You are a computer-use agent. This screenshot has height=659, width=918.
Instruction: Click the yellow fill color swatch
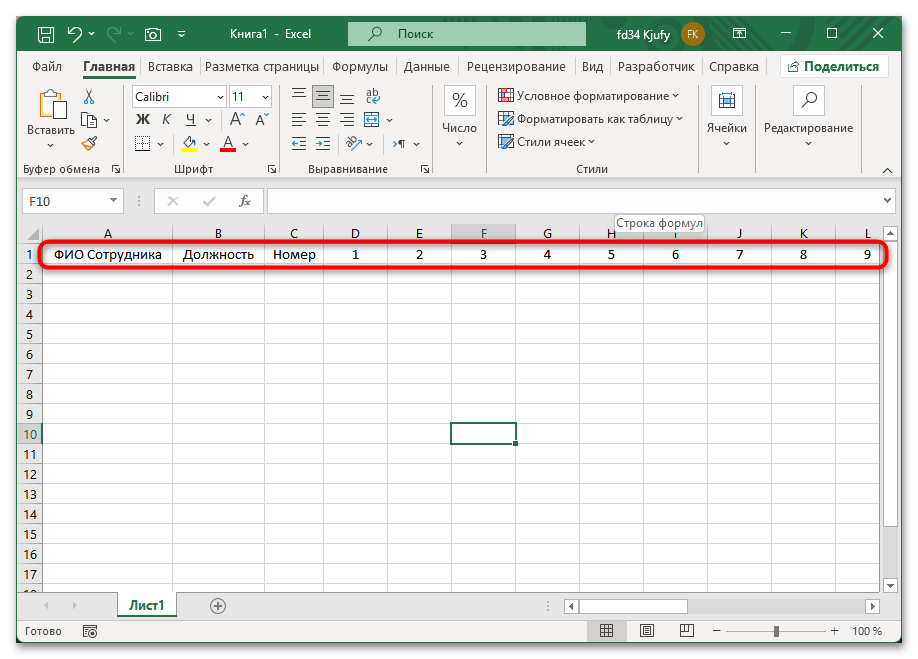189,143
